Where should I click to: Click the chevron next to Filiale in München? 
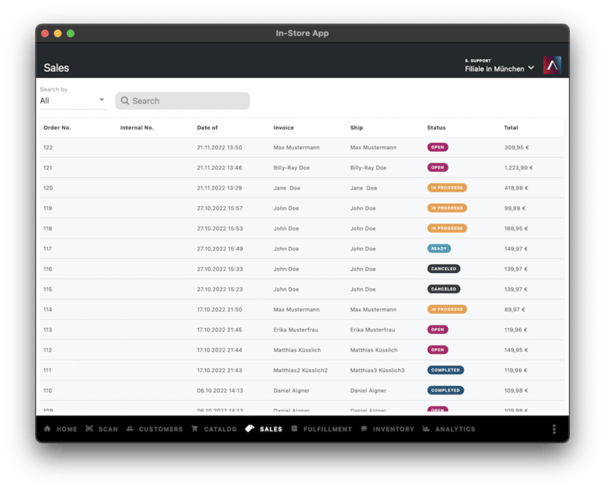[531, 68]
